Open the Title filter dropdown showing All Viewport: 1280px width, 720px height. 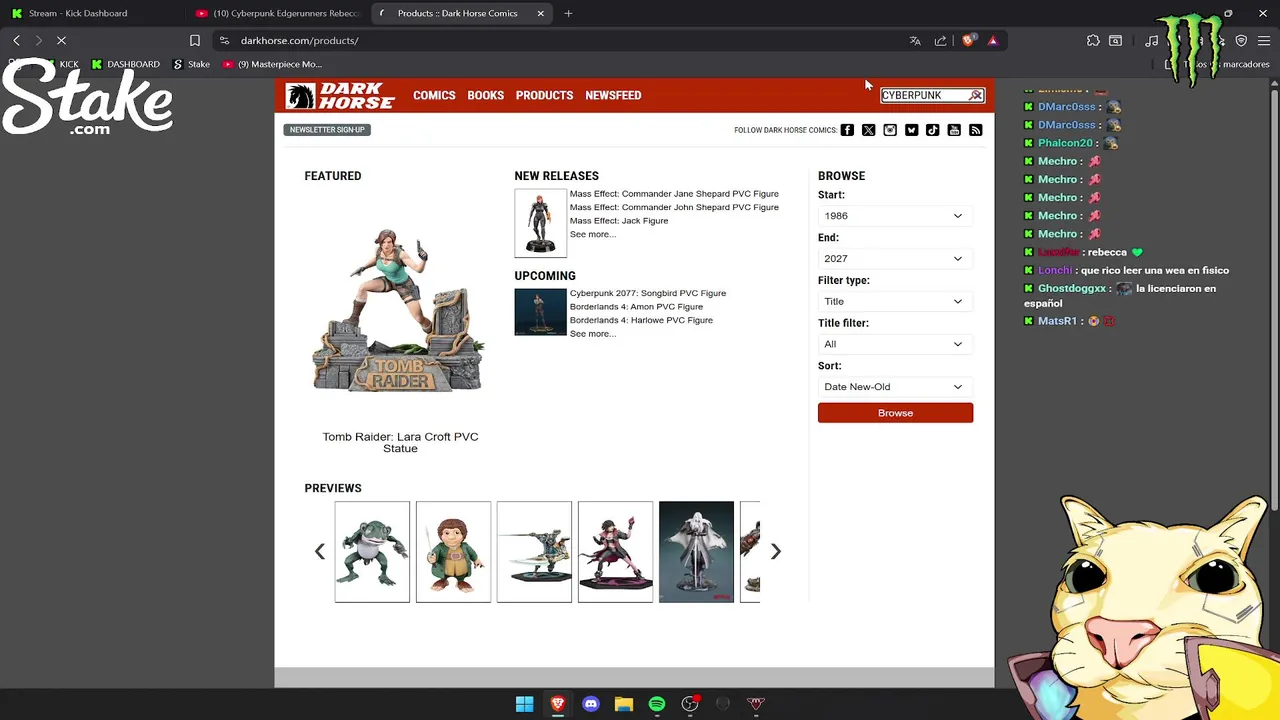[x=895, y=344]
